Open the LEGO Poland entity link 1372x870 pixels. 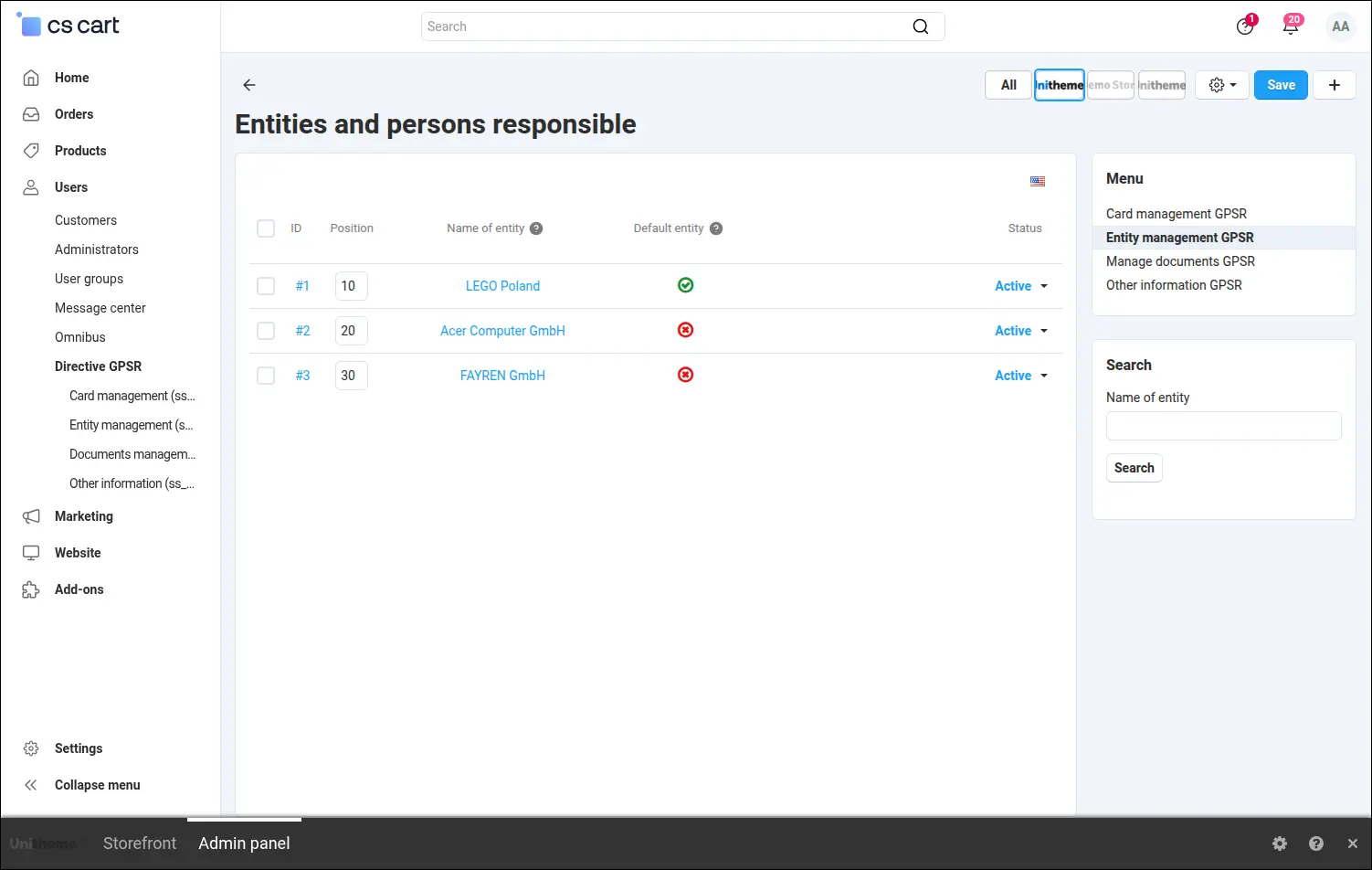(x=502, y=286)
